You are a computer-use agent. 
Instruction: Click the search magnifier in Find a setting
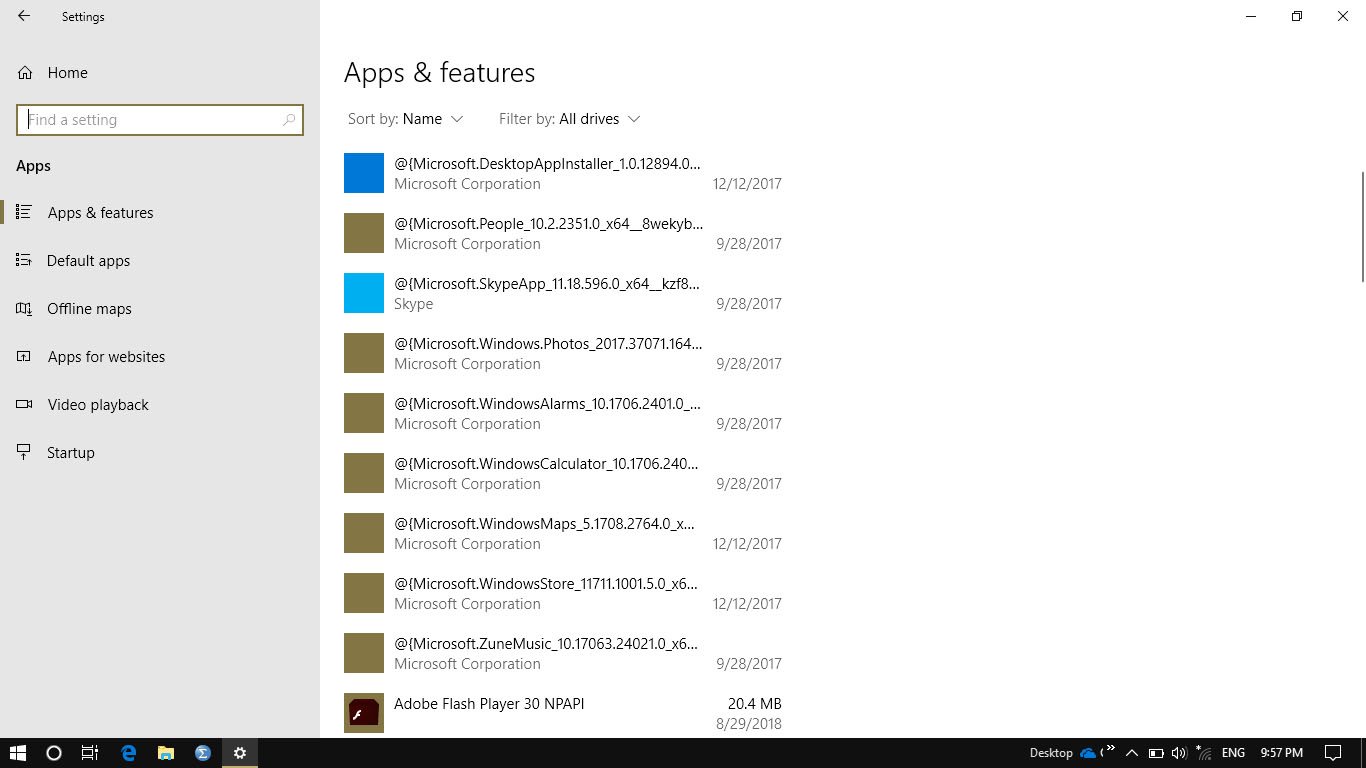(289, 120)
